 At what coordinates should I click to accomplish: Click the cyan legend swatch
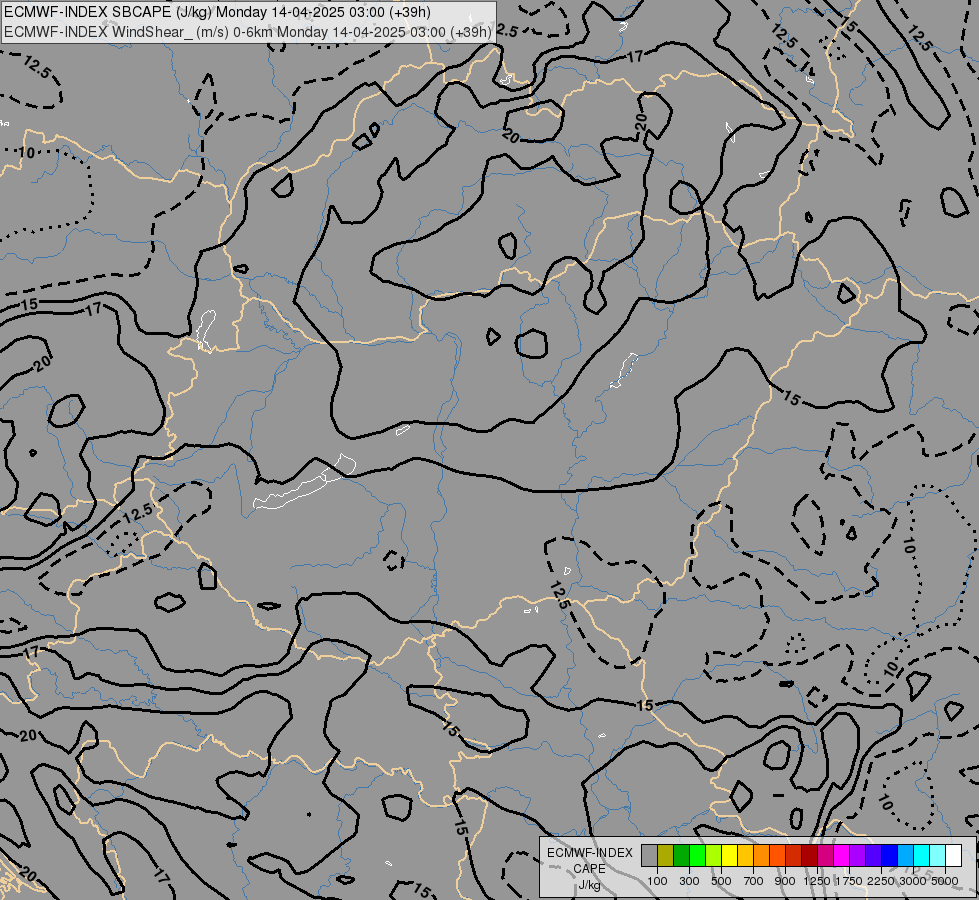(922, 855)
